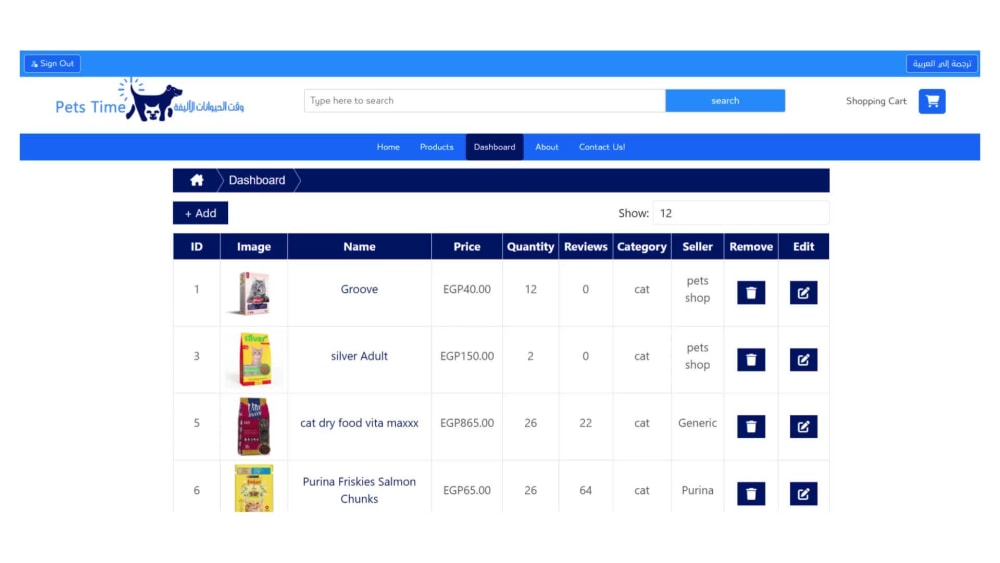Click the Name column header
Image resolution: width=1000 pixels, height=563 pixels.
click(359, 247)
